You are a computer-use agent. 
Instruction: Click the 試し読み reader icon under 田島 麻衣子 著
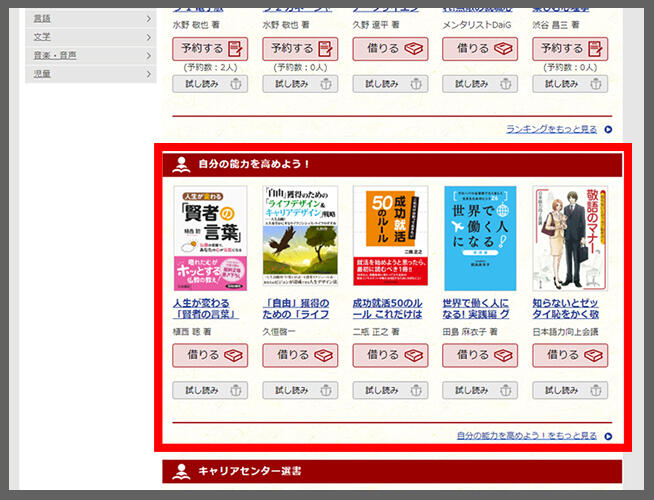[506, 391]
